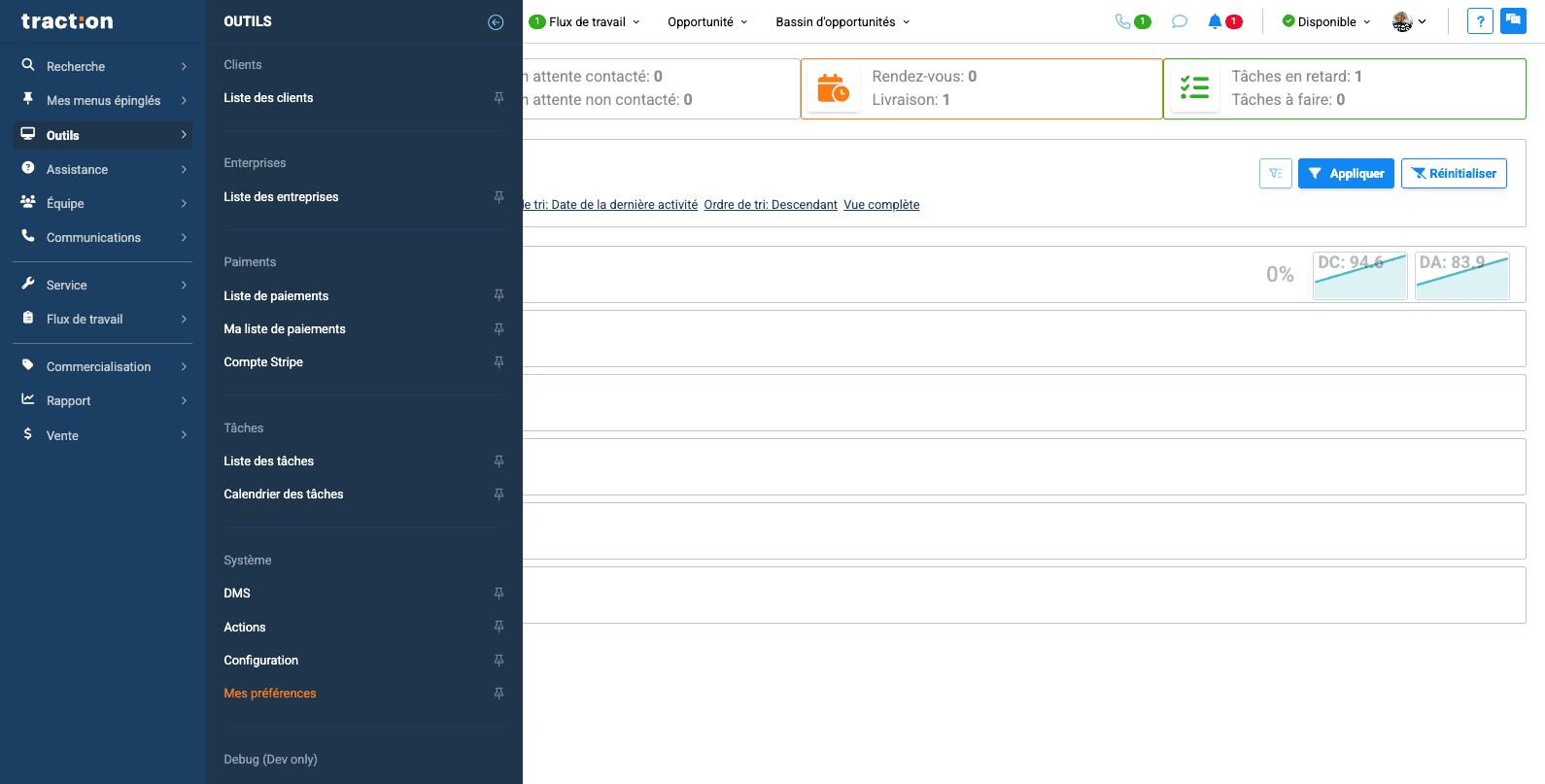Viewport: 1545px width, 784px height.
Task: Pin Actions to the menu
Action: pos(498,627)
